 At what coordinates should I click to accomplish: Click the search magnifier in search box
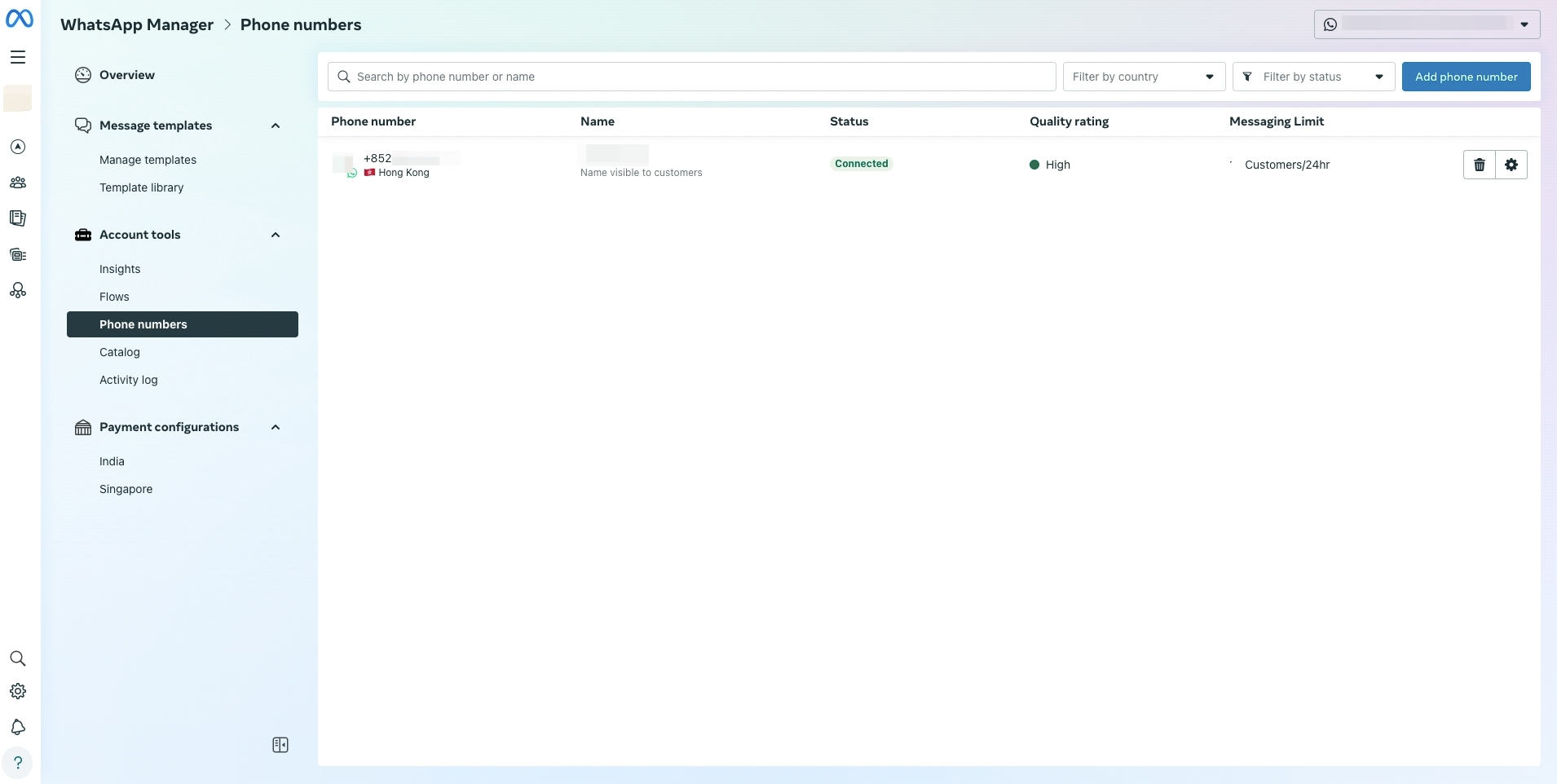[x=344, y=77]
